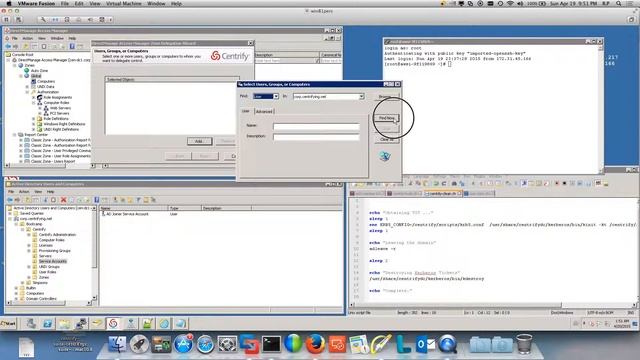Expand the UNIX Groups OU
Viewport: 640px width, 360px height.
click(x=29, y=267)
